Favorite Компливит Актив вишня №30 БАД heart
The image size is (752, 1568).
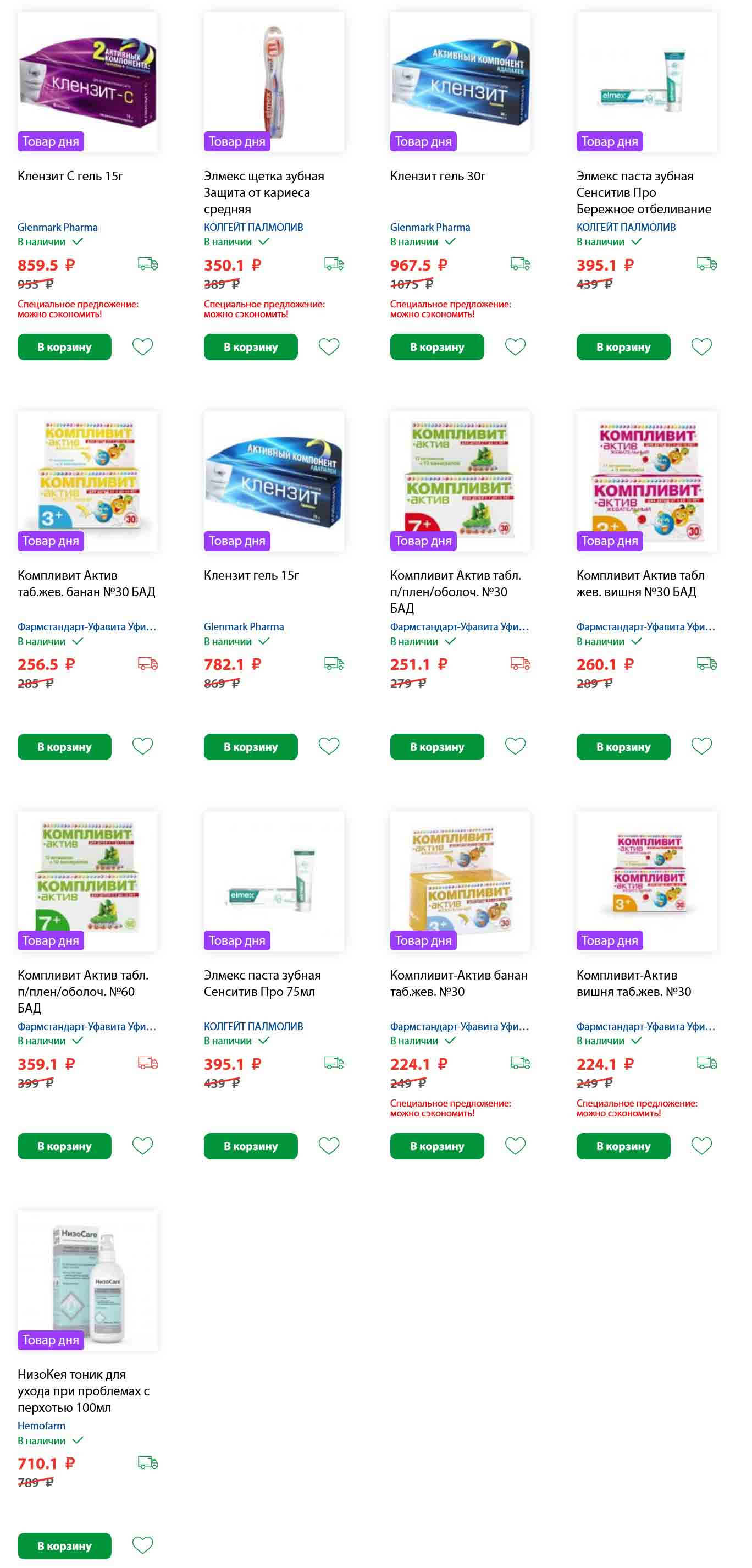[x=701, y=746]
